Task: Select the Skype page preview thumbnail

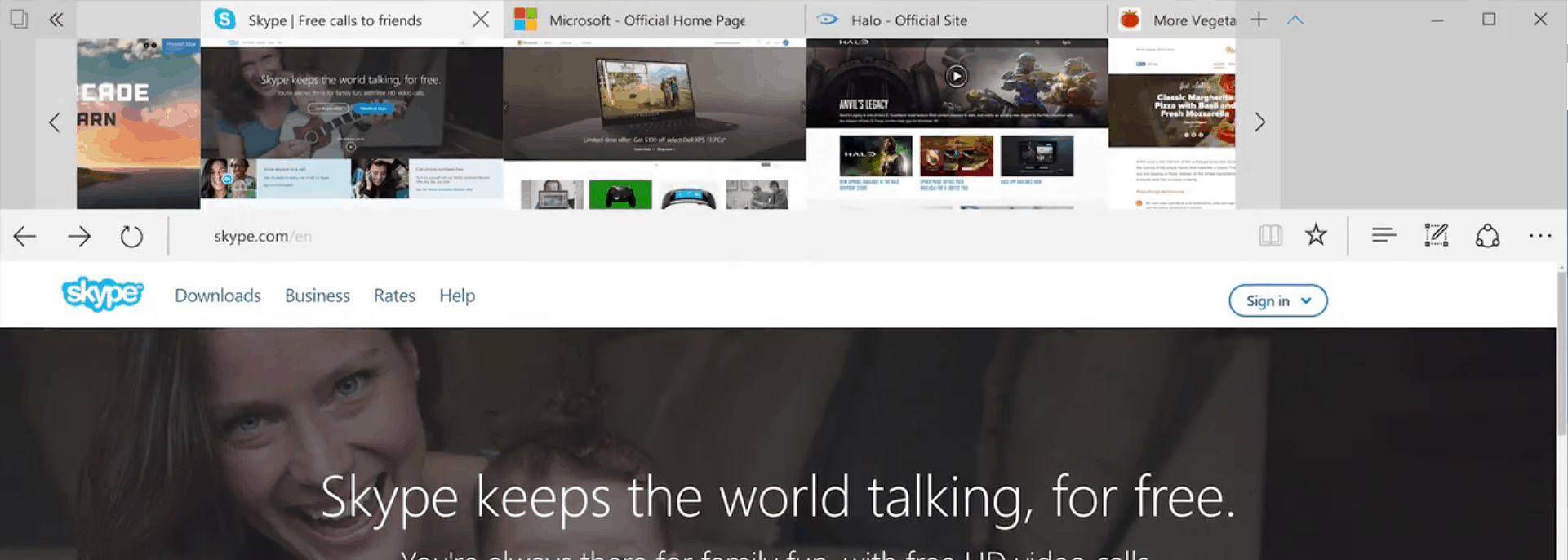Action: click(x=352, y=123)
